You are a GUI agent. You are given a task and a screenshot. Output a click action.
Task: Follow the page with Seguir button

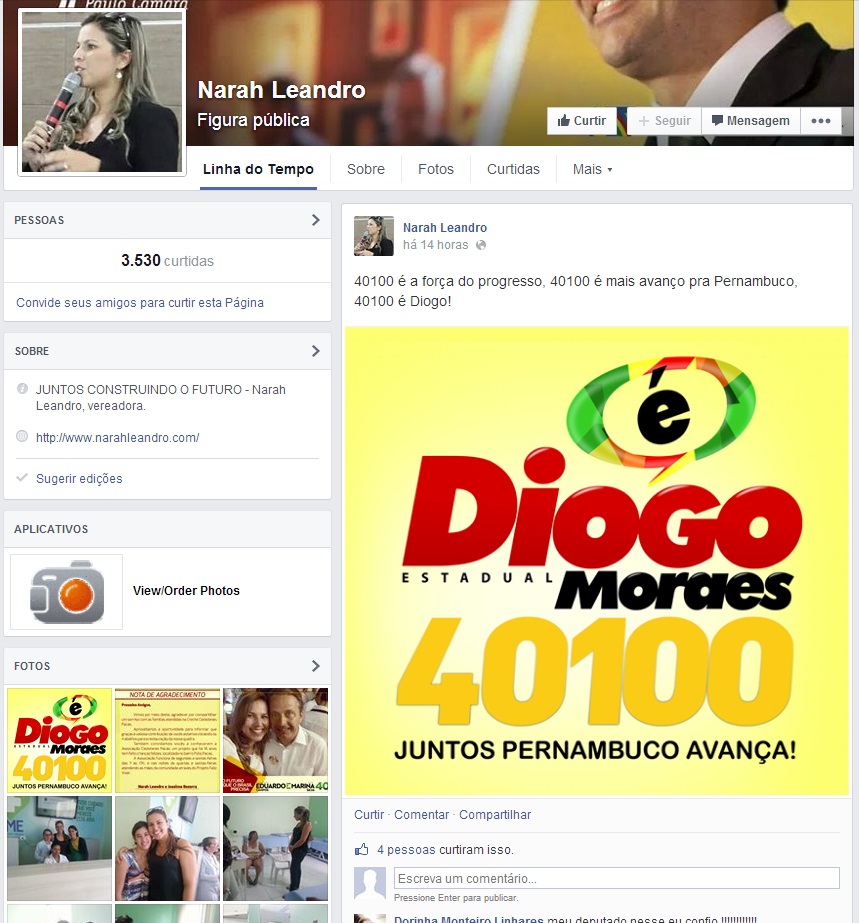click(664, 121)
